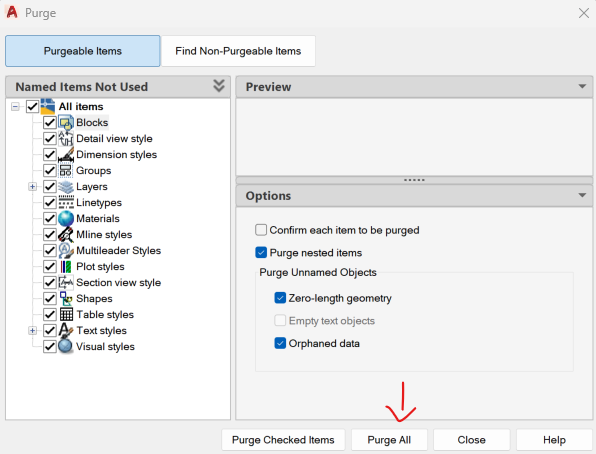Click the Purge All button
The width and height of the screenshot is (596, 454).
pos(389,440)
